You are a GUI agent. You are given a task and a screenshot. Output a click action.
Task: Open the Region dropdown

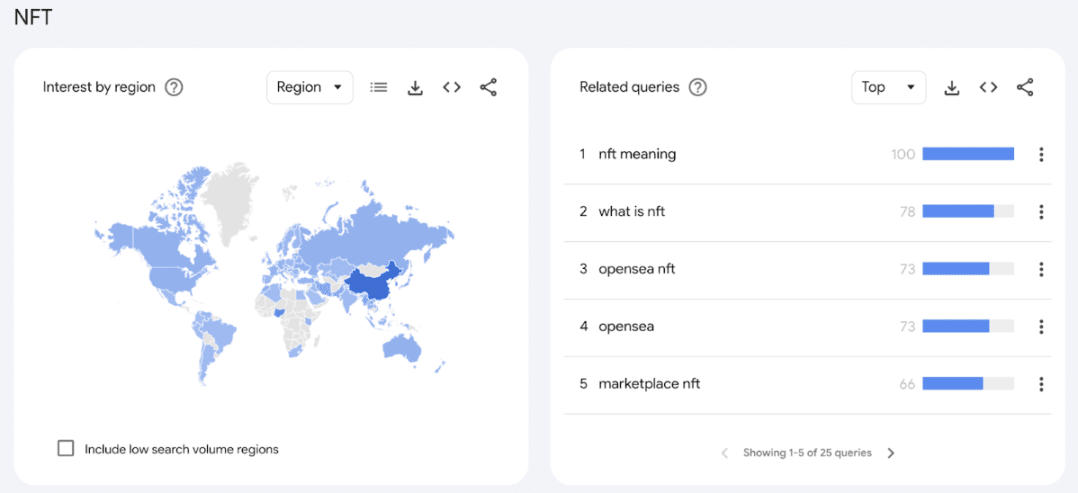pos(309,87)
